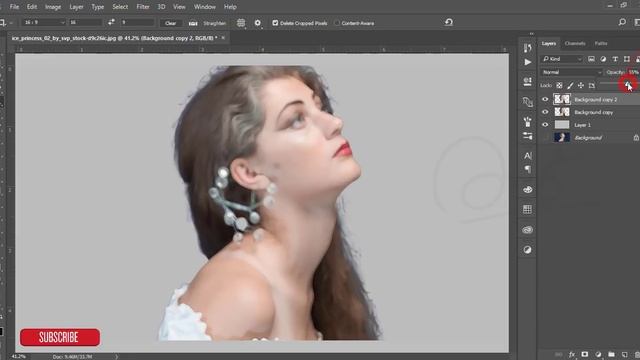The image size is (640, 360).
Task: Open the Layer menu
Action: 76,7
